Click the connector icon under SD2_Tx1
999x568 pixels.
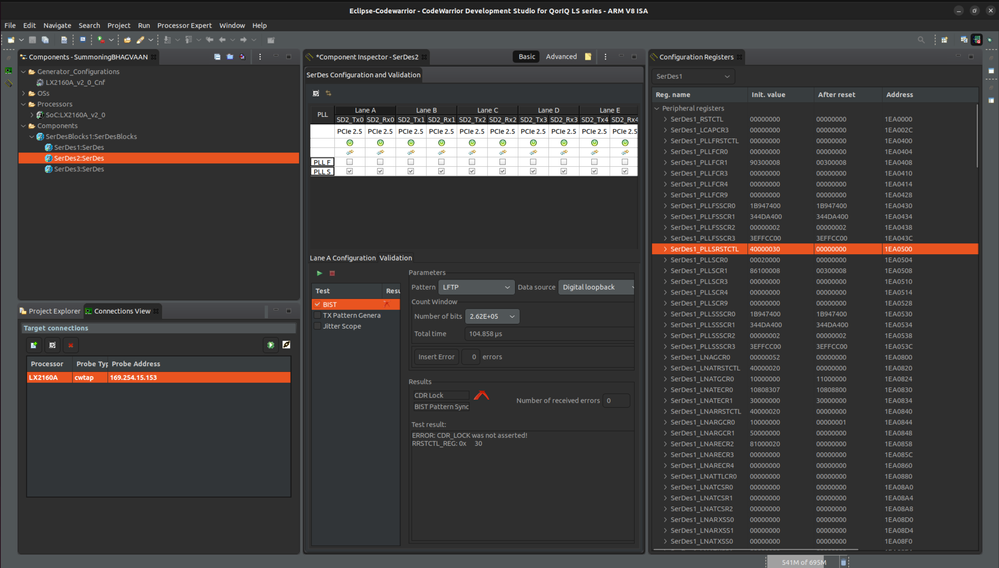(410, 153)
